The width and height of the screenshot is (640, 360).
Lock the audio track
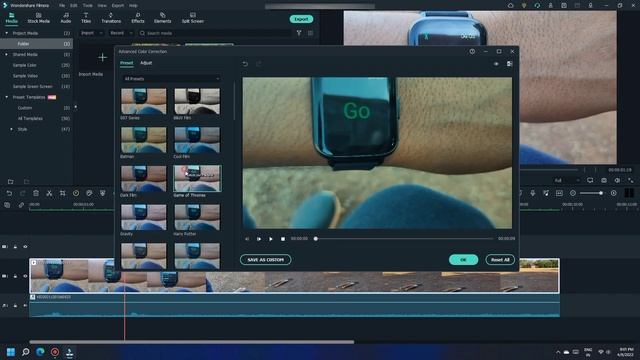[15, 305]
